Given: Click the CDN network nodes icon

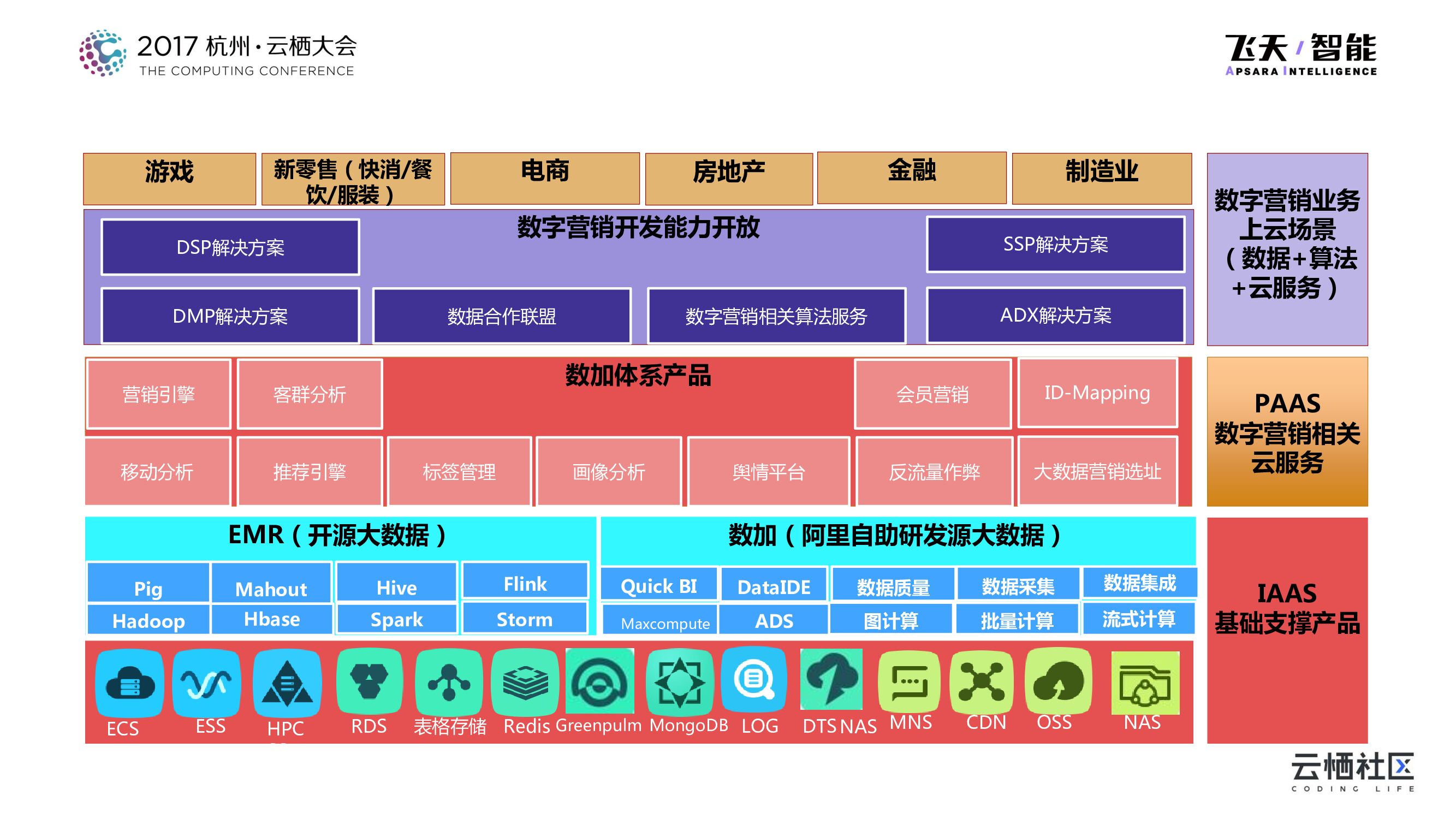Looking at the screenshot, I should (982, 681).
